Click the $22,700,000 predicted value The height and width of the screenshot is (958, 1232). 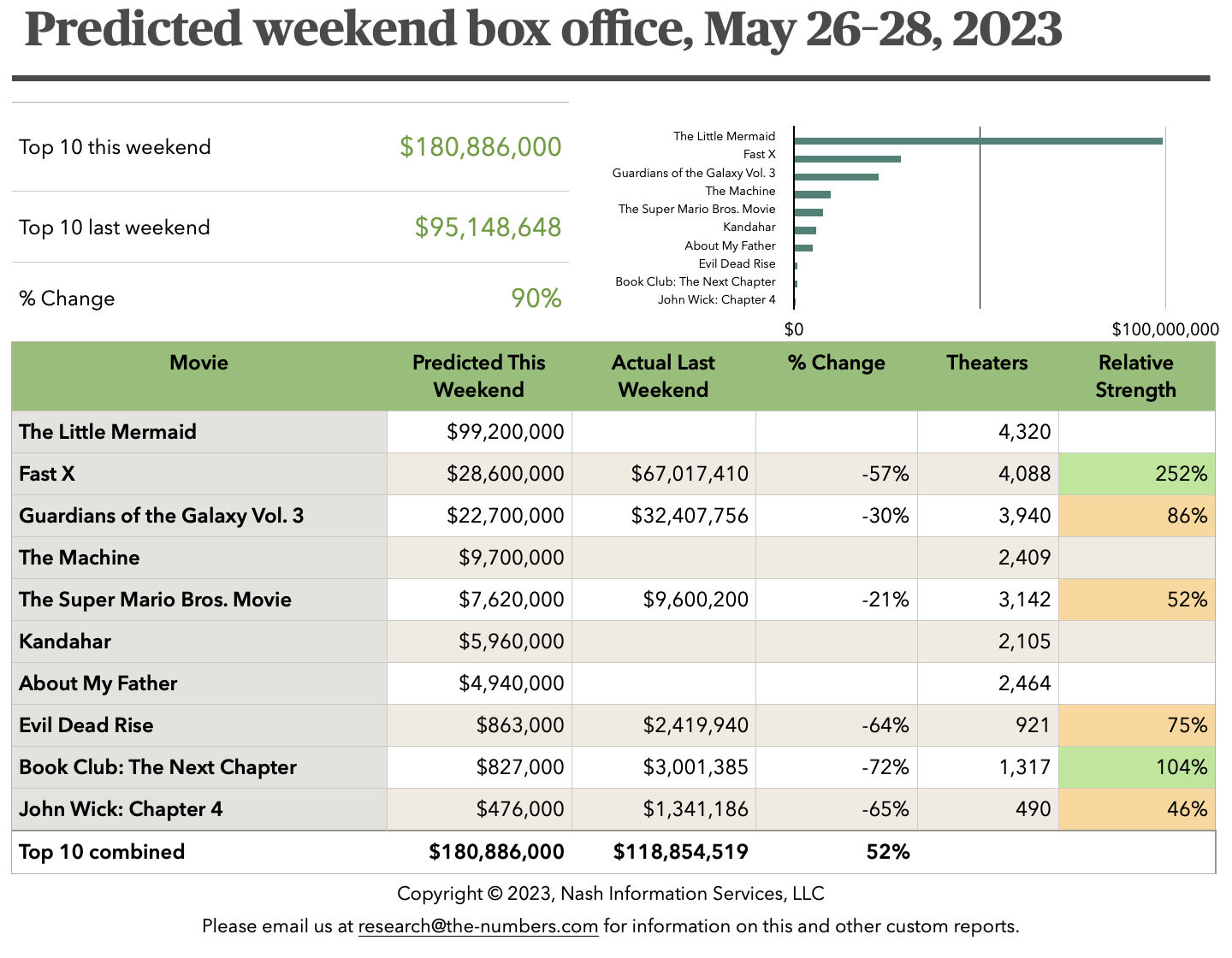pyautogui.click(x=505, y=516)
